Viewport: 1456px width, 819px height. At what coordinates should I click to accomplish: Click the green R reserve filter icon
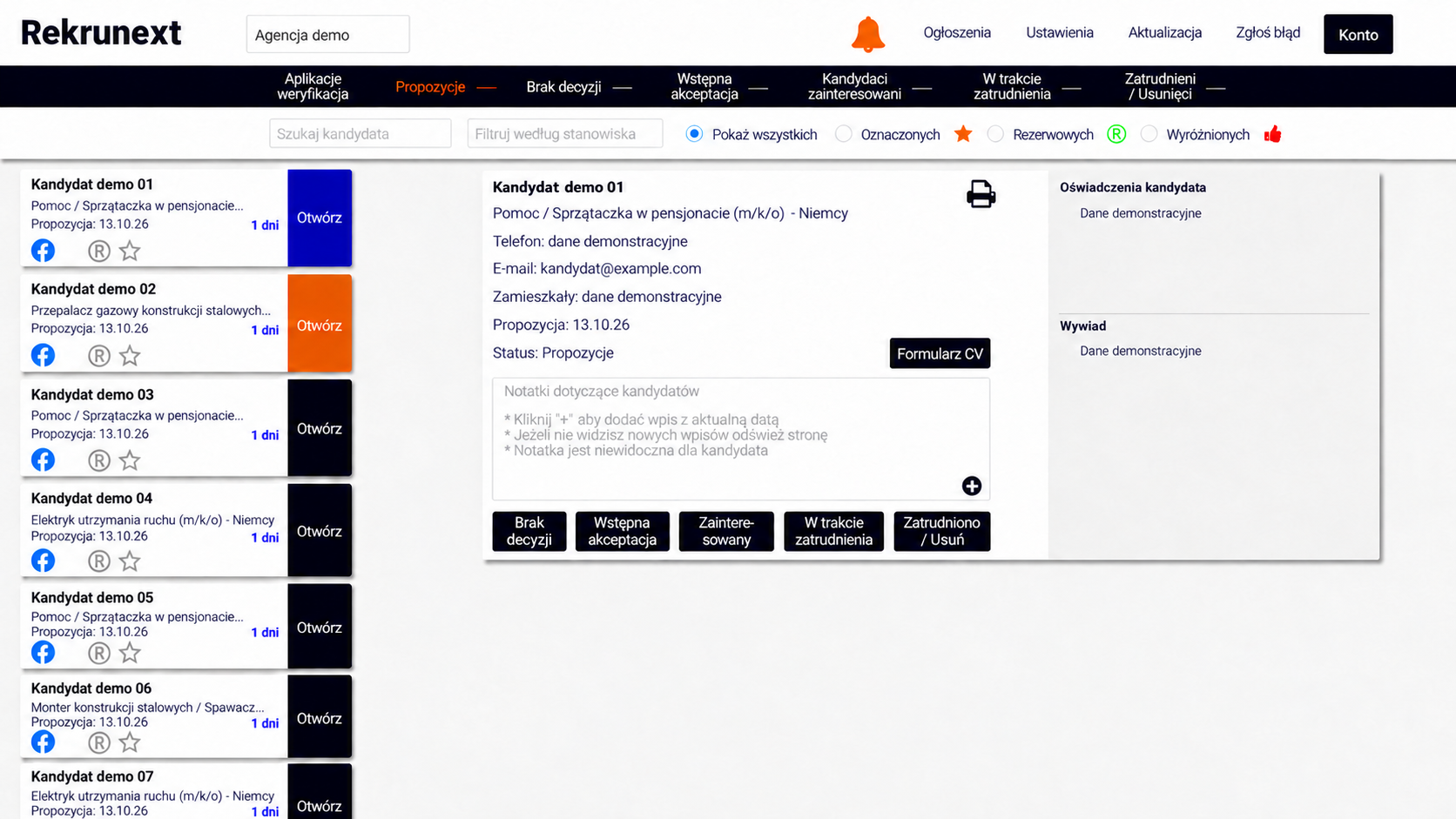click(1116, 134)
